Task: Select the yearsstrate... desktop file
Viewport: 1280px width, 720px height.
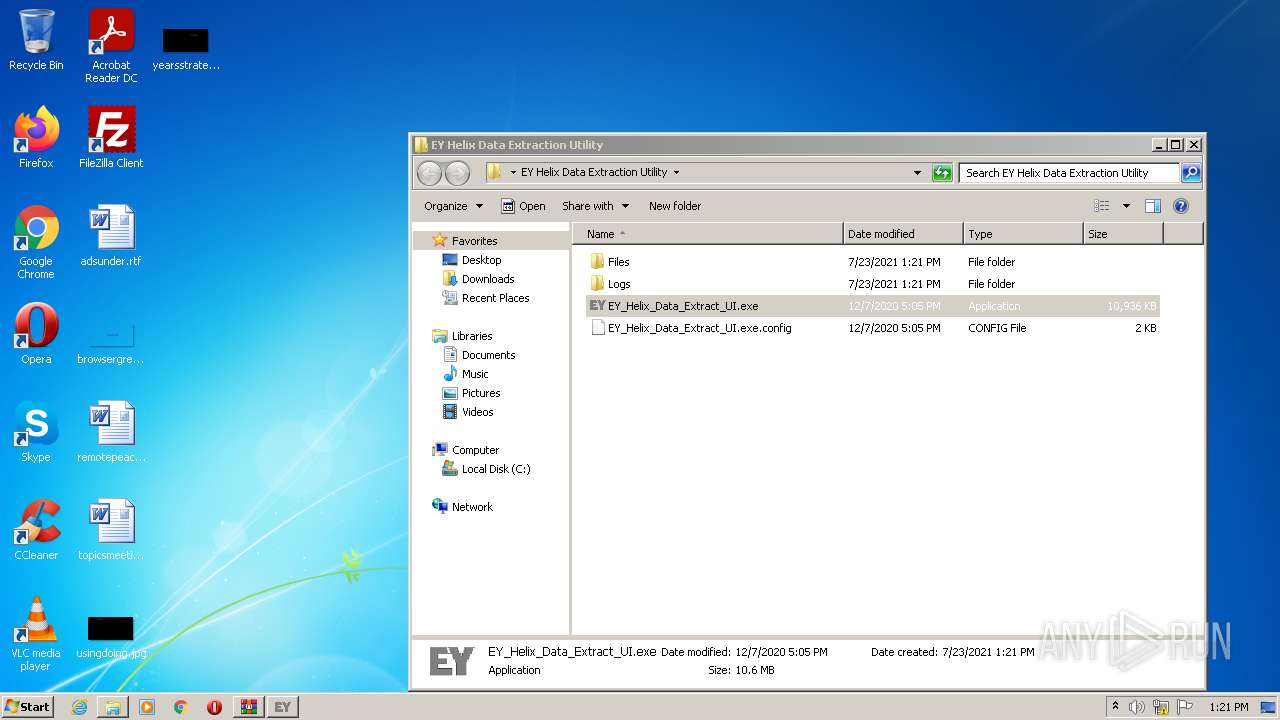Action: coord(186,48)
